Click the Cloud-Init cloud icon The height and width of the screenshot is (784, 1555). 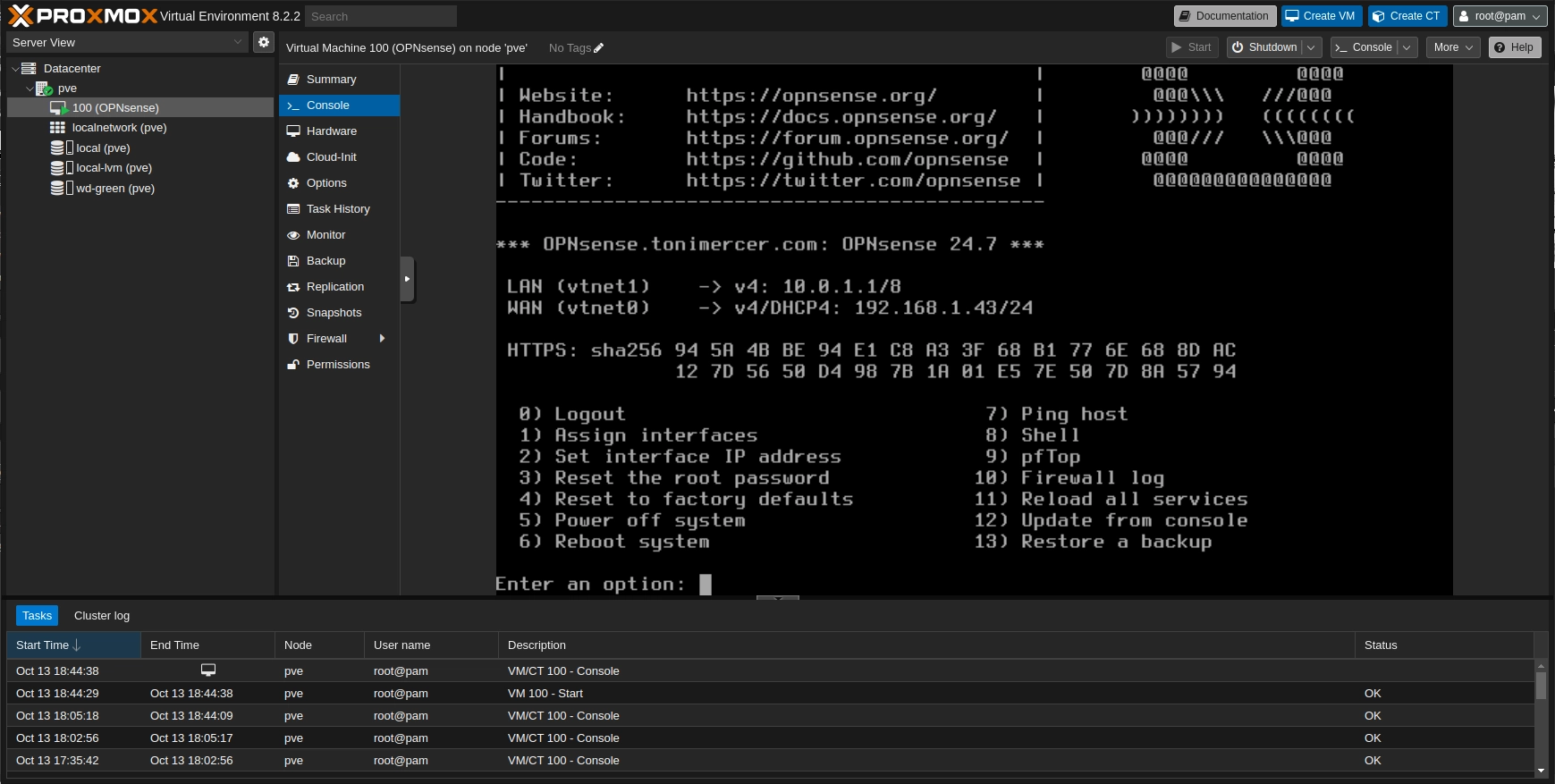tap(292, 157)
